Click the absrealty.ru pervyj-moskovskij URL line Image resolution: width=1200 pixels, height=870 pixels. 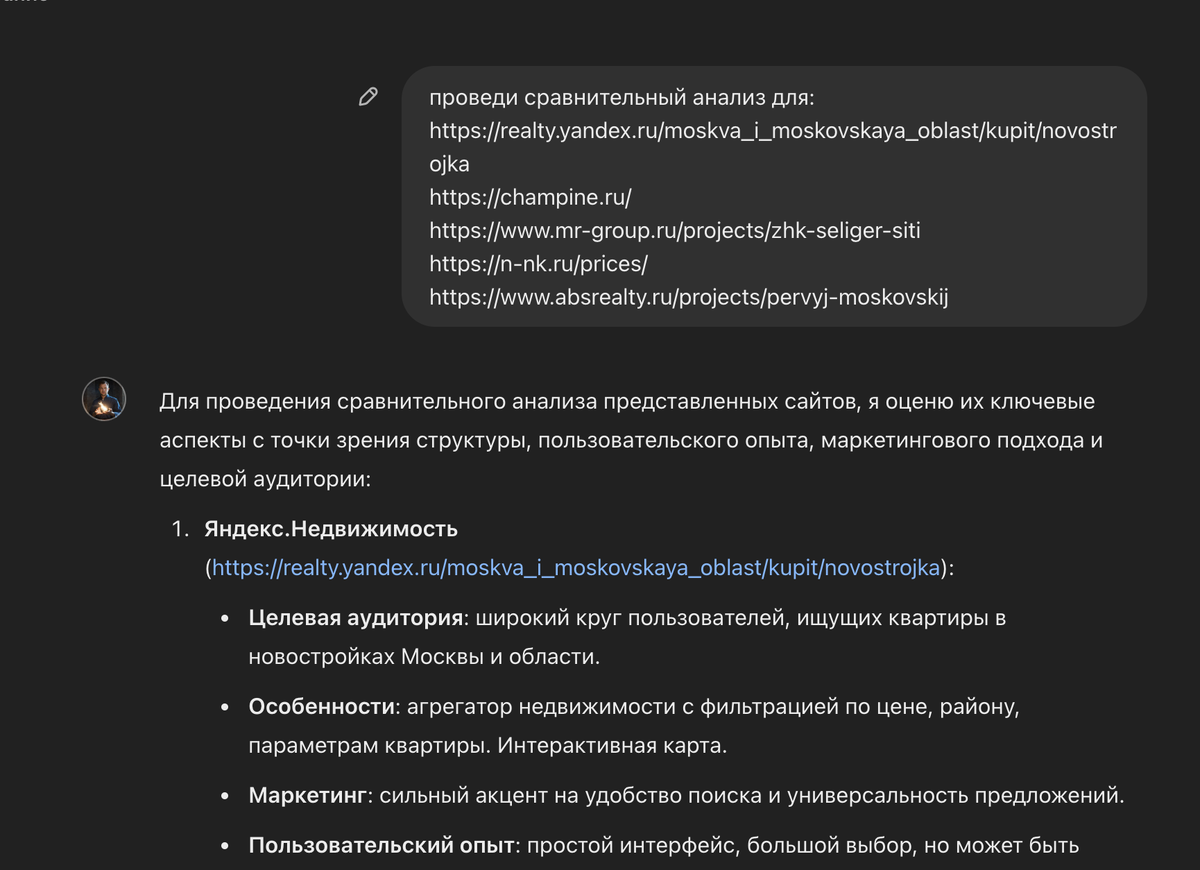coord(688,296)
